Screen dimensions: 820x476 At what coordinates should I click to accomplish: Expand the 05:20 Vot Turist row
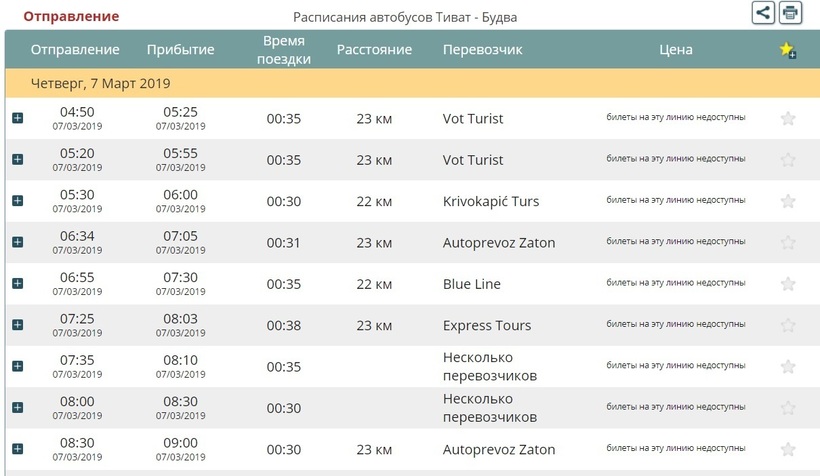[17, 159]
